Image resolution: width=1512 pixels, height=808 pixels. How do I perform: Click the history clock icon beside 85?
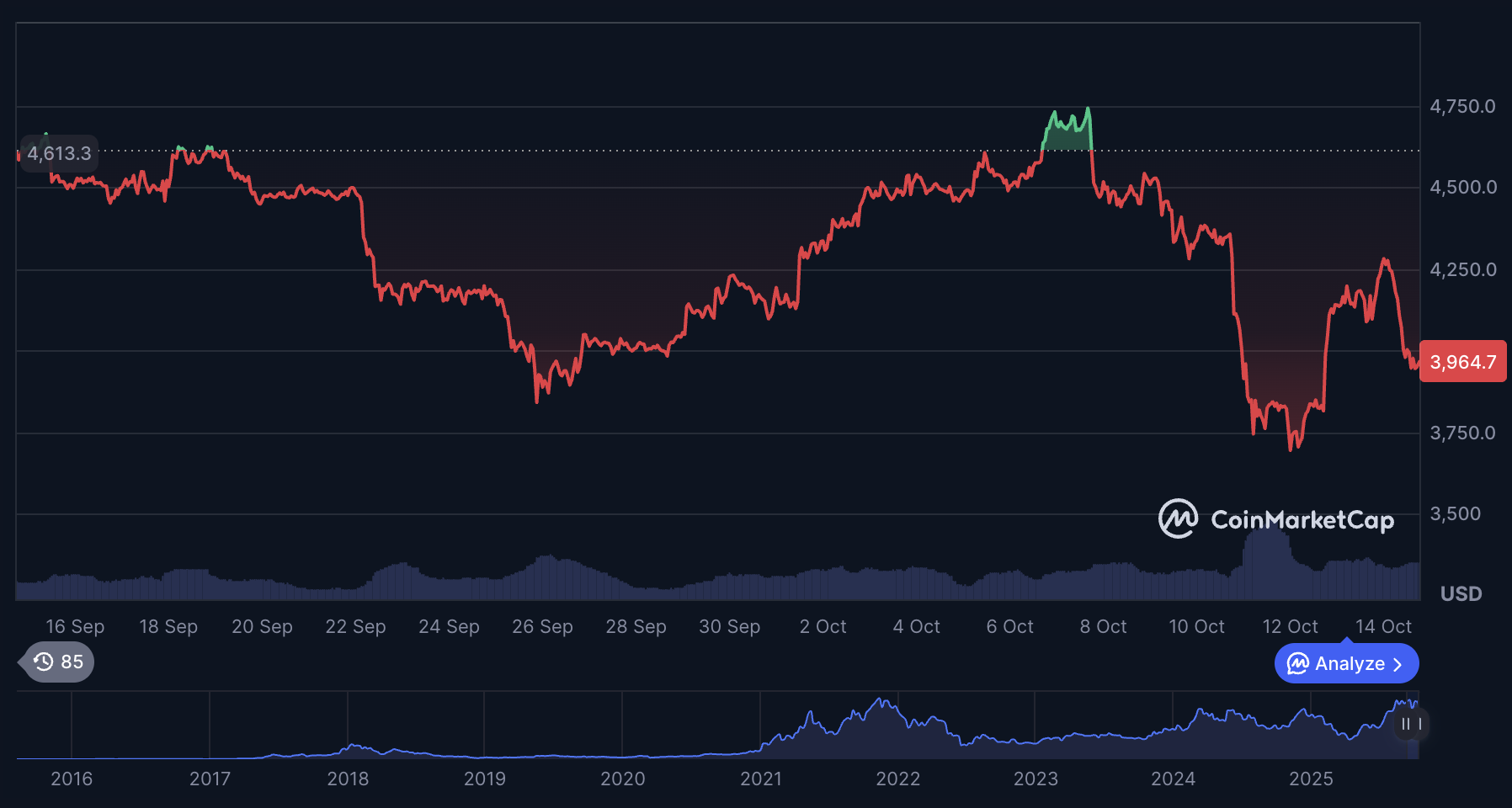(43, 662)
